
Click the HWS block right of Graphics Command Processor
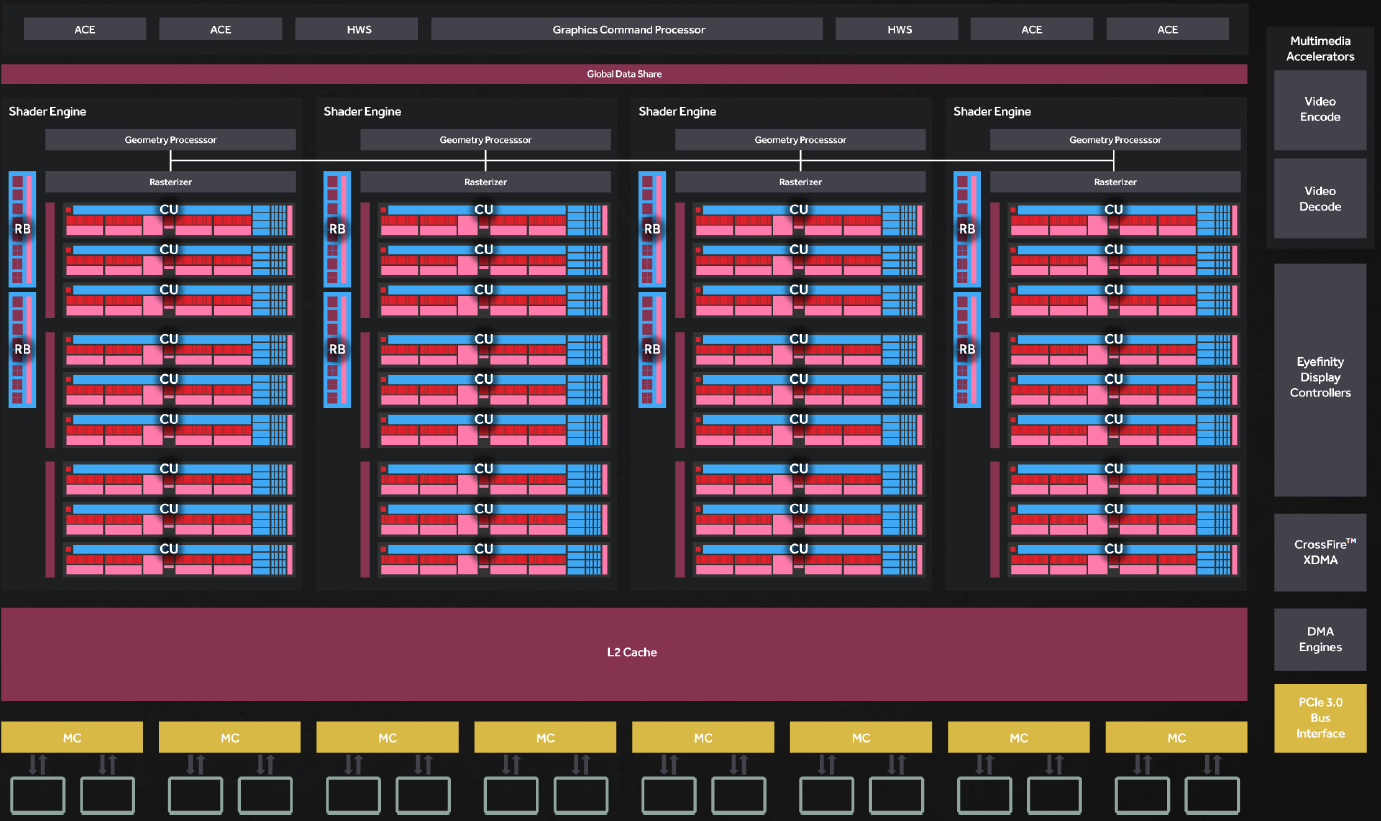(x=899, y=29)
